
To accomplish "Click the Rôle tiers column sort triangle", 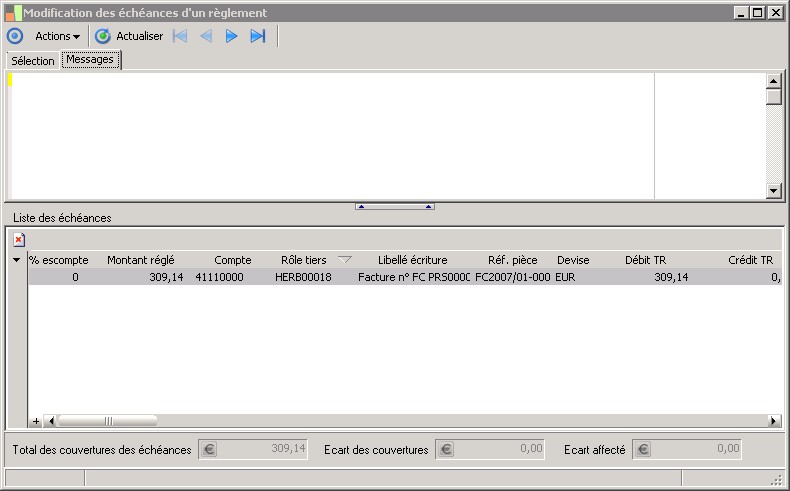I will 345,260.
